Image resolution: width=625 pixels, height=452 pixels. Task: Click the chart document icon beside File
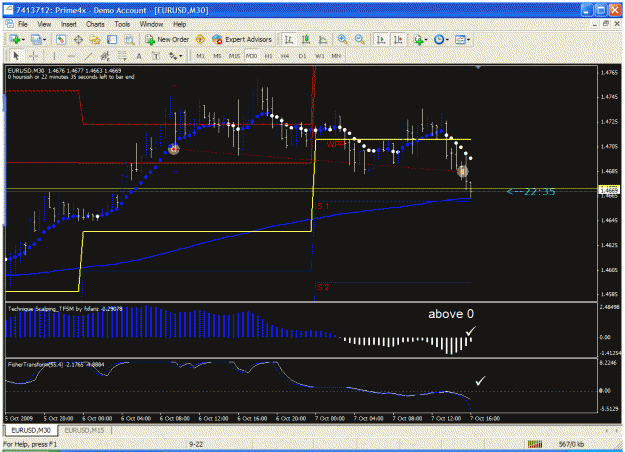pos(9,24)
